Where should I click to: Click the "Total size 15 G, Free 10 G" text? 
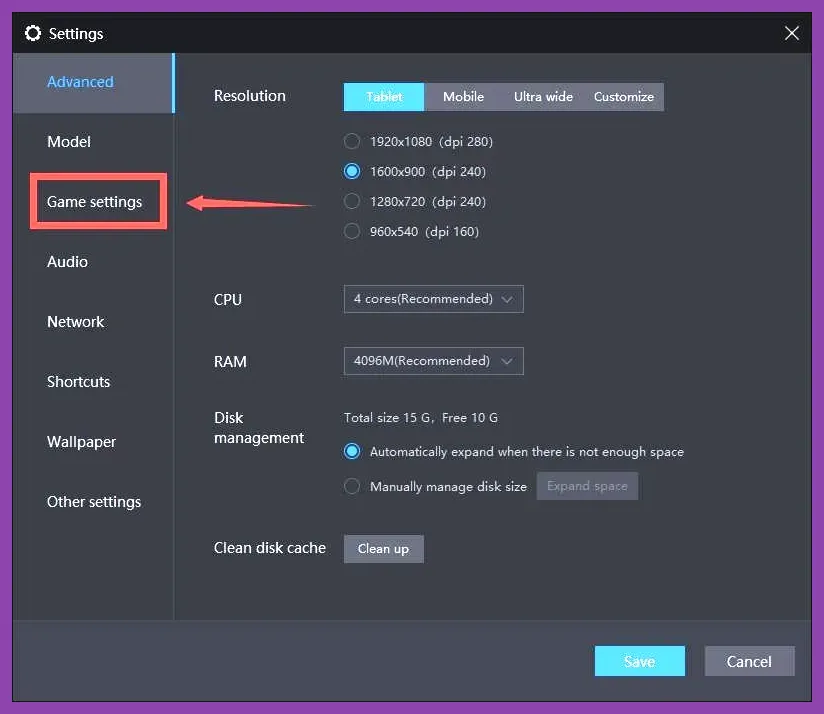420,418
